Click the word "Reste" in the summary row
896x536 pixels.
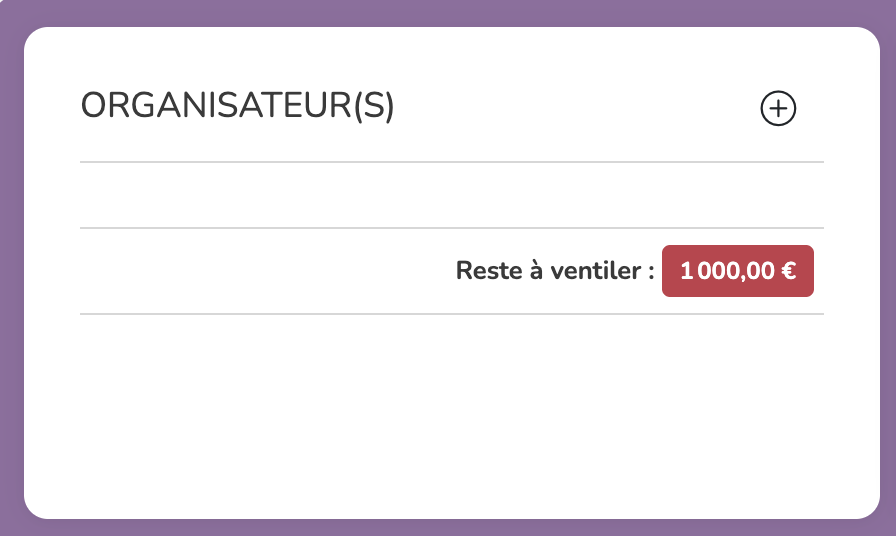pos(484,271)
